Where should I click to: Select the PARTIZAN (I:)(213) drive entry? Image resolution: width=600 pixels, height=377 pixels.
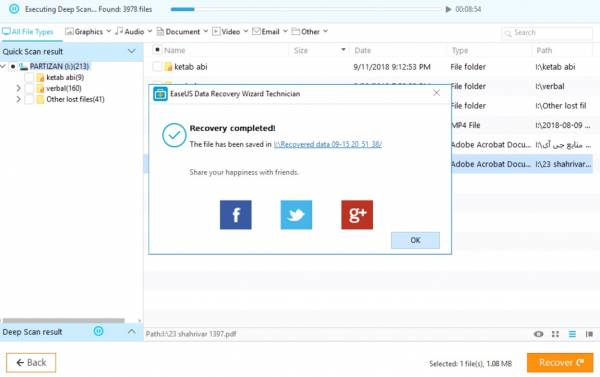[59, 67]
